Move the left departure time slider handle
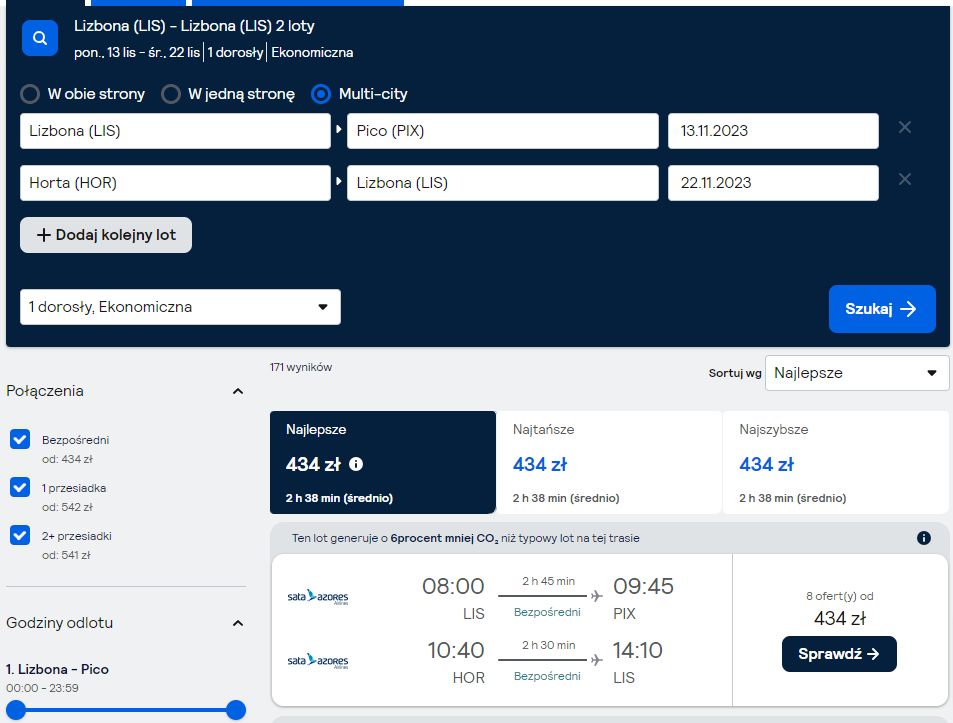 pyautogui.click(x=16, y=710)
